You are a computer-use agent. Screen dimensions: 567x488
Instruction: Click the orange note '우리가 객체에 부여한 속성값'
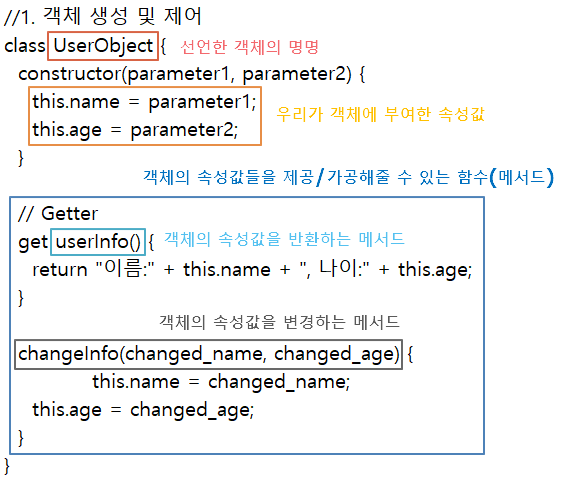(380, 114)
